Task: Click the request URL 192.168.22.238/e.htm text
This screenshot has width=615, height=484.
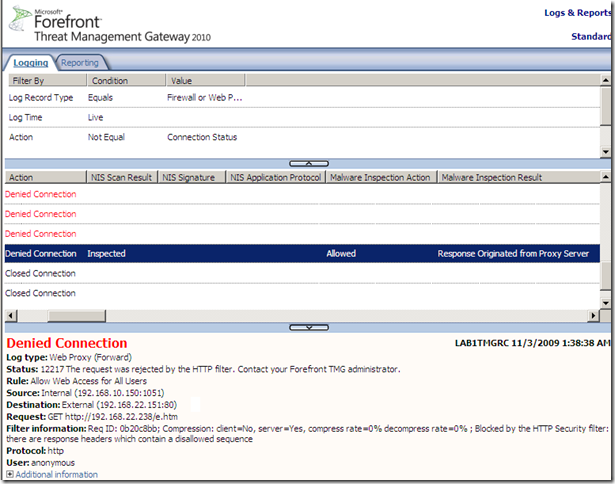Action: click(x=121, y=417)
